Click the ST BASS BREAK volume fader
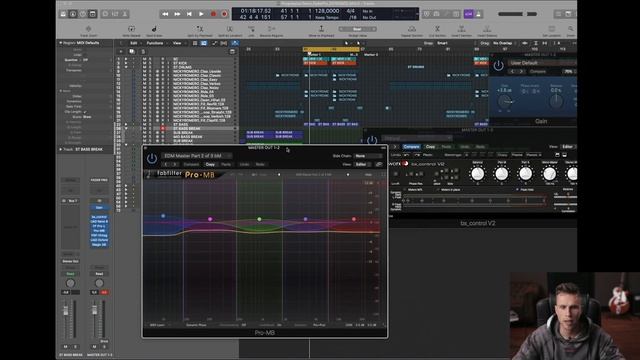The height and width of the screenshot is (360, 640). 66,310
